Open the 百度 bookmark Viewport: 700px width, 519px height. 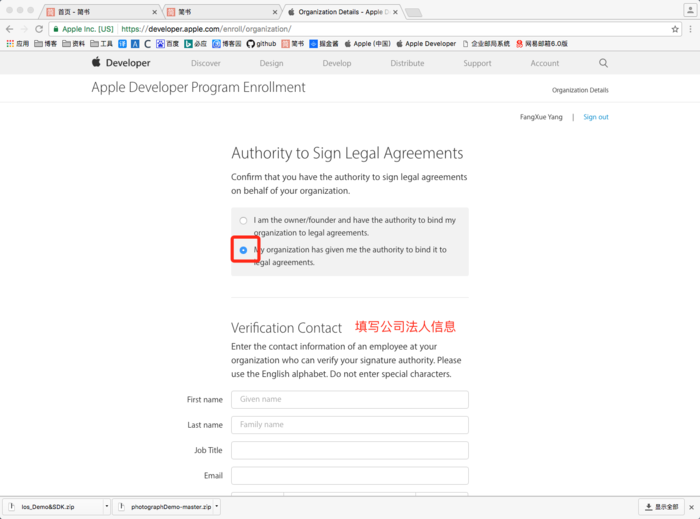pyautogui.click(x=167, y=44)
